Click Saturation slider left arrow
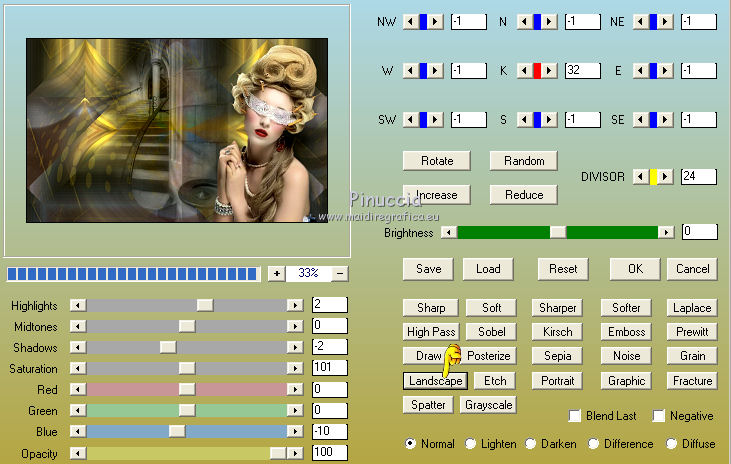 [78, 368]
